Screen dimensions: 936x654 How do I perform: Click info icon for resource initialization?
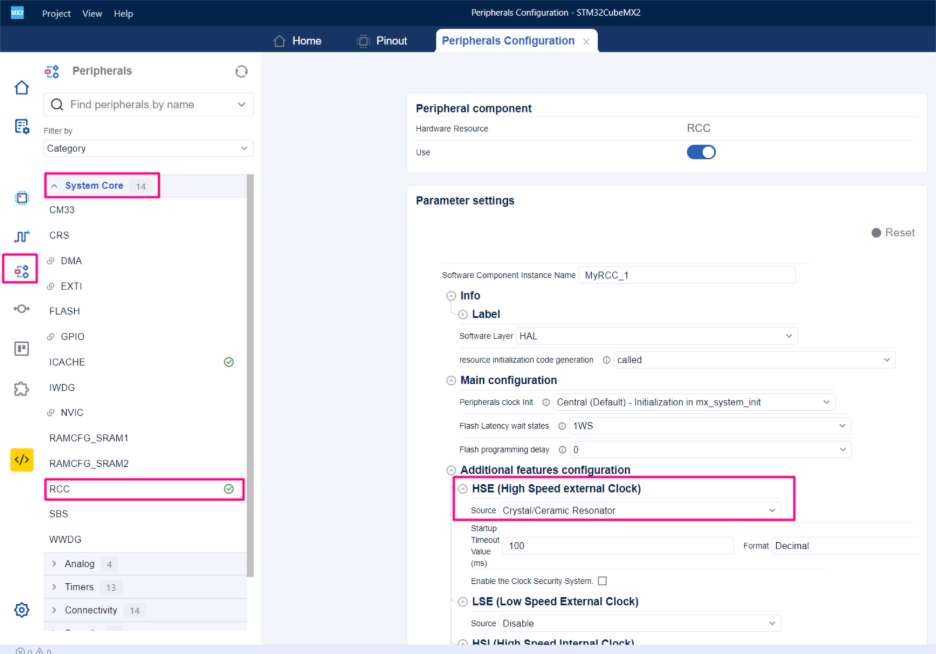coord(606,360)
